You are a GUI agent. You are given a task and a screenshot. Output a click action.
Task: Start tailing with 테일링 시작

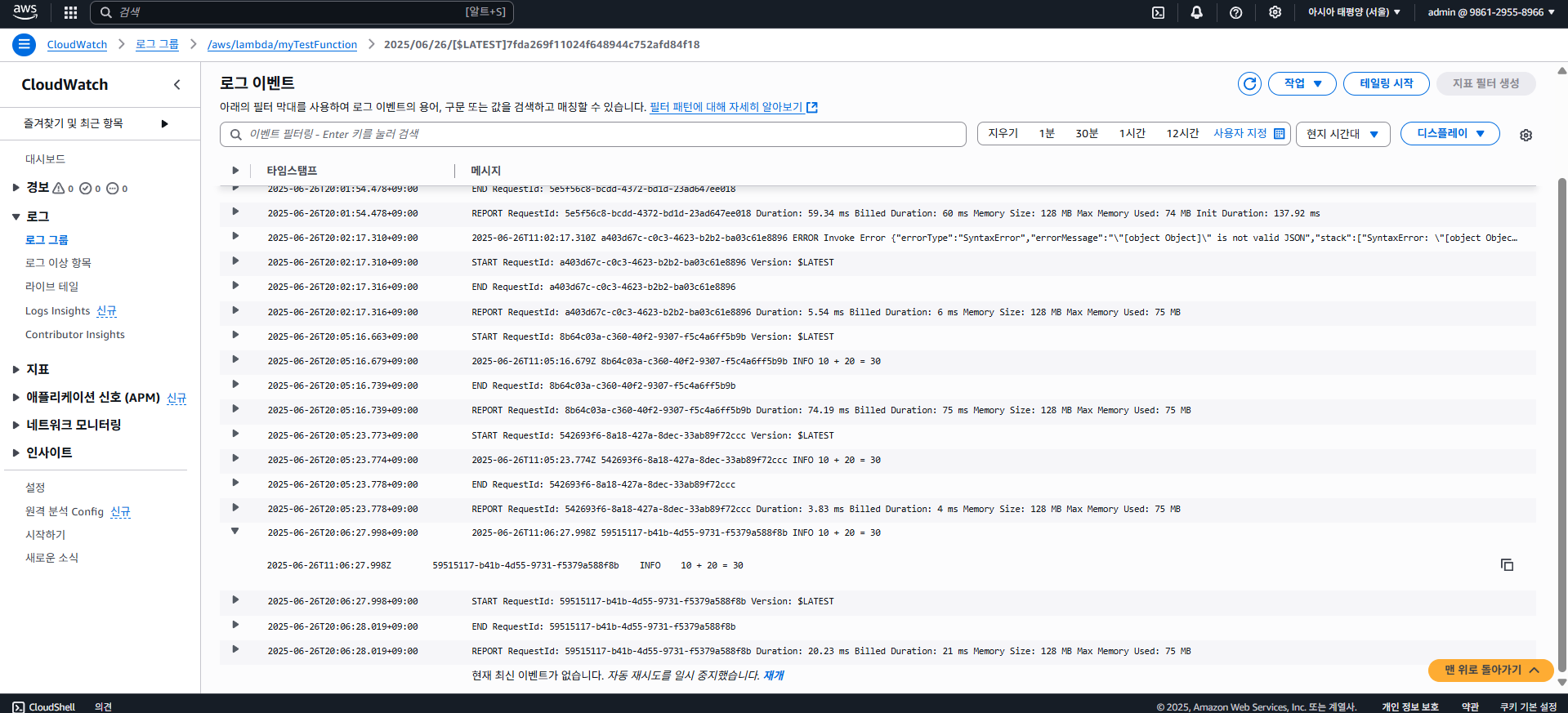1386,83
